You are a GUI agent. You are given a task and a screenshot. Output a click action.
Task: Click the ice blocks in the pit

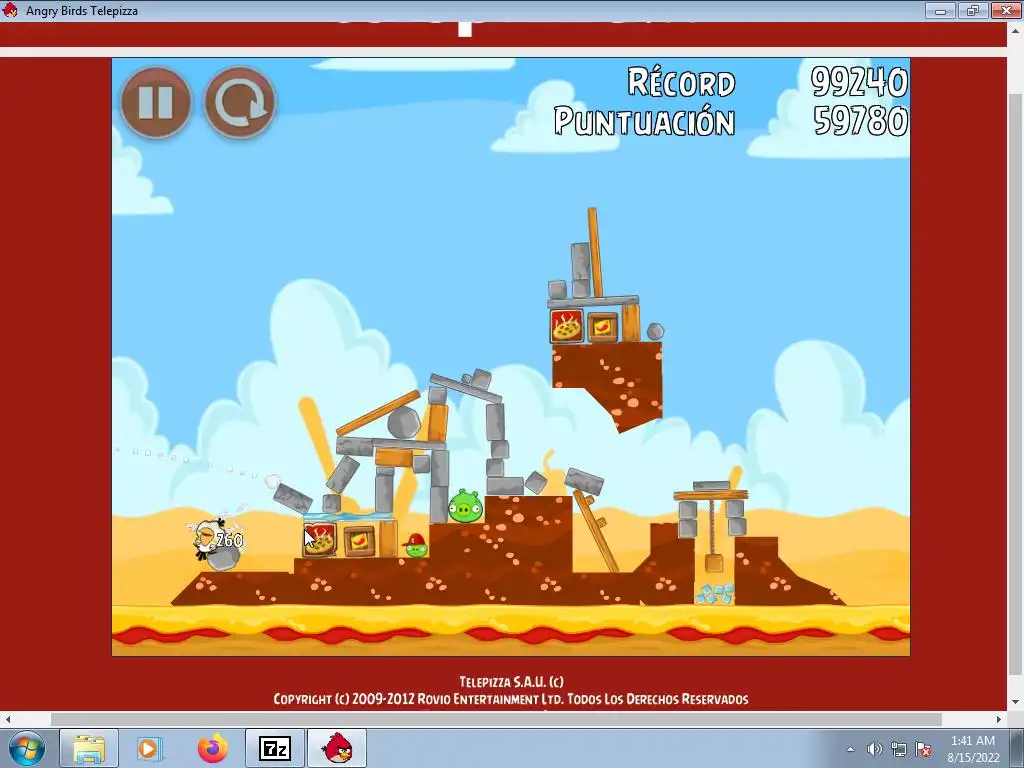click(x=714, y=594)
